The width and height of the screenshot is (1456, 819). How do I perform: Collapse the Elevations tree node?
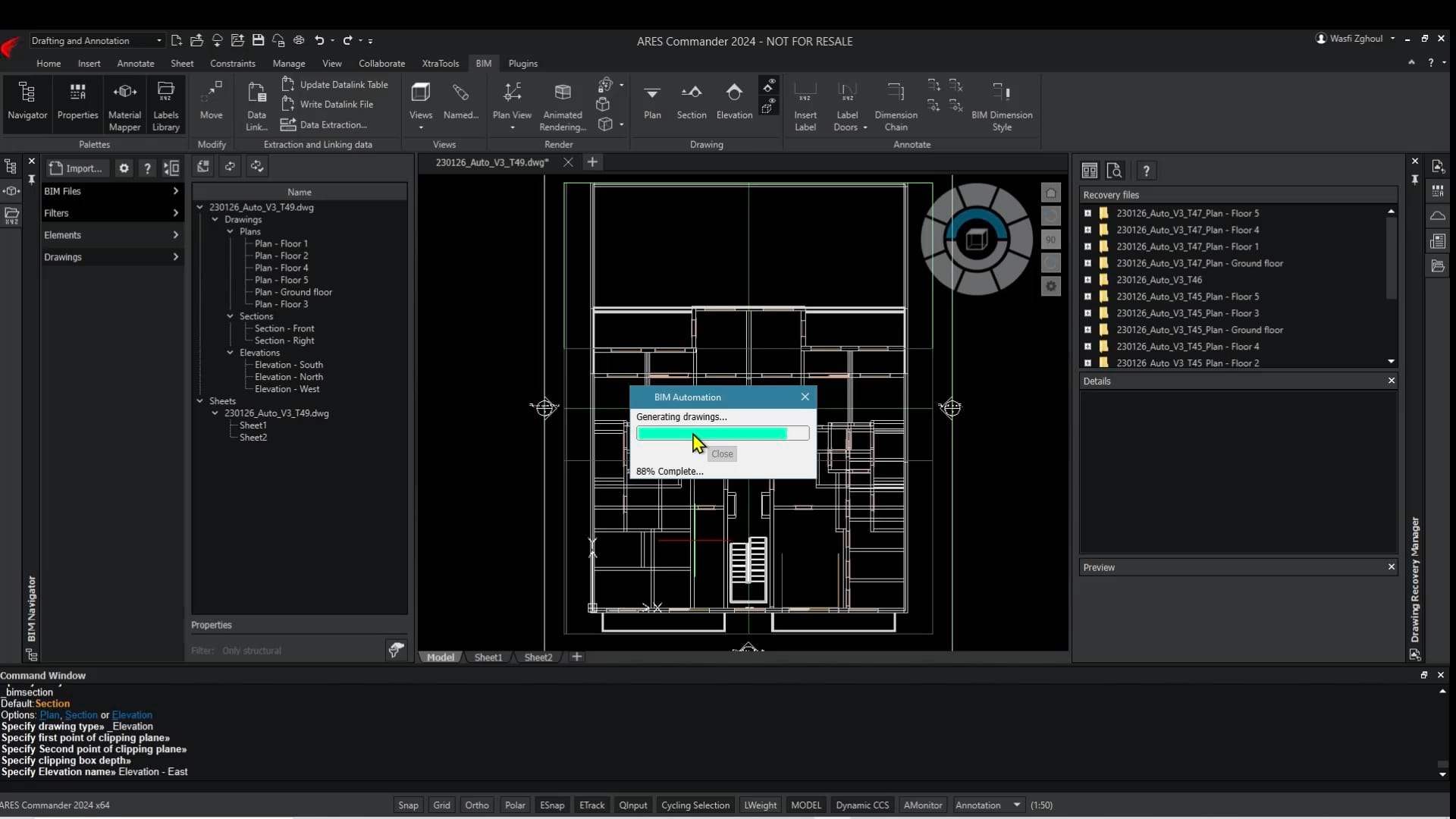tap(230, 353)
